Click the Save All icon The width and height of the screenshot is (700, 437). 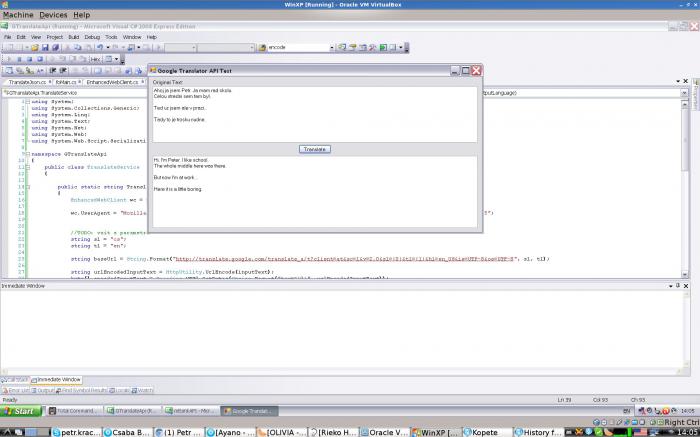[55, 47]
